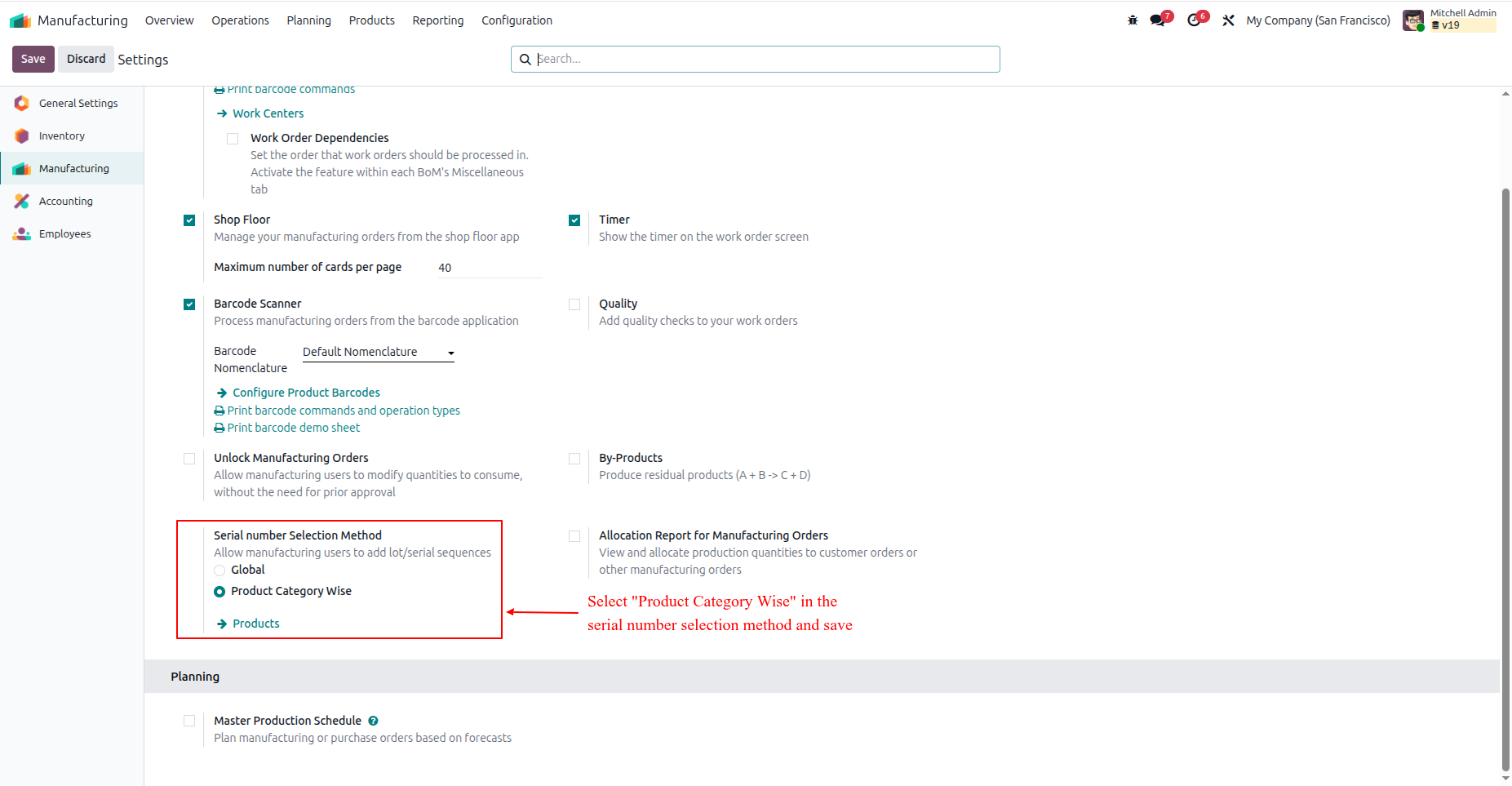Open the My Company (San Francisco) switcher

[1318, 20]
